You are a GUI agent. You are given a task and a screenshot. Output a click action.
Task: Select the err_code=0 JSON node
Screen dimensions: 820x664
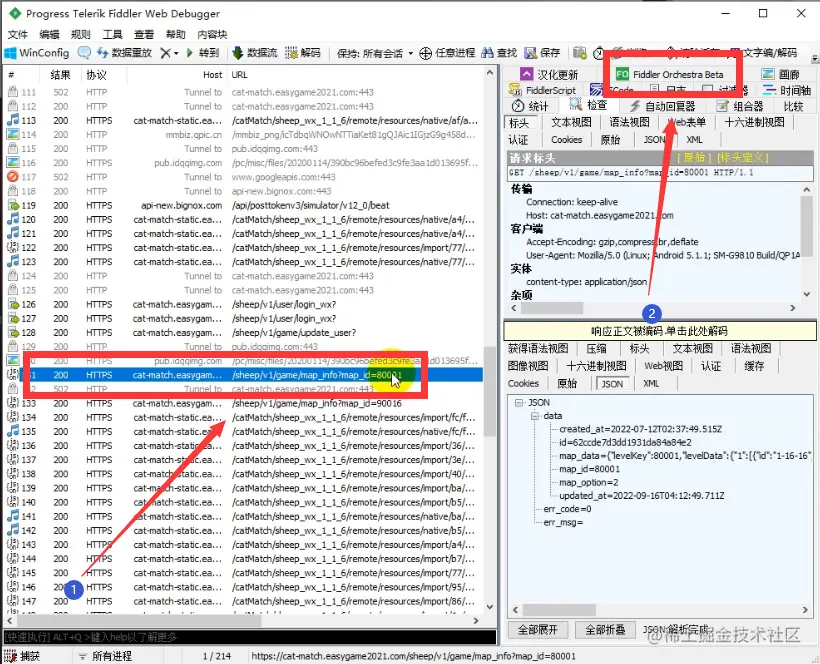(x=567, y=509)
